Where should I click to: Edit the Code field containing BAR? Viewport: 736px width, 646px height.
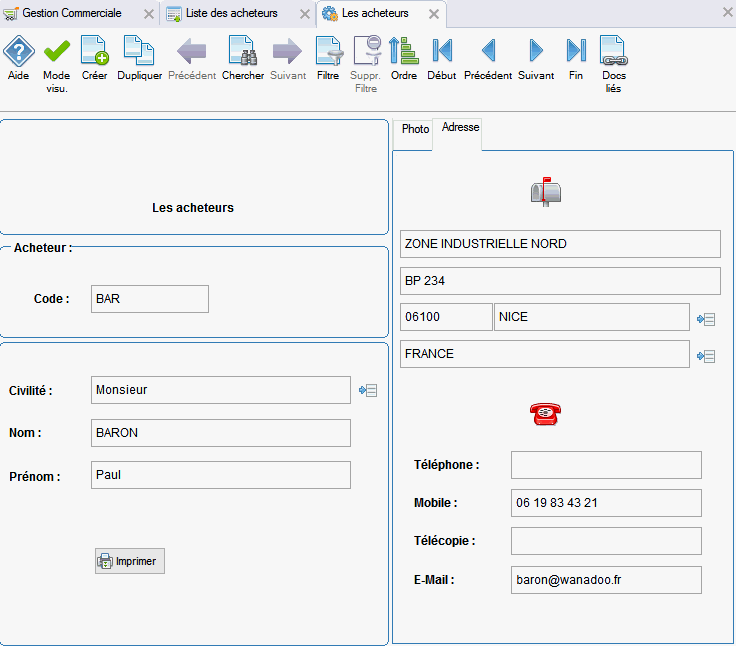coord(150,299)
